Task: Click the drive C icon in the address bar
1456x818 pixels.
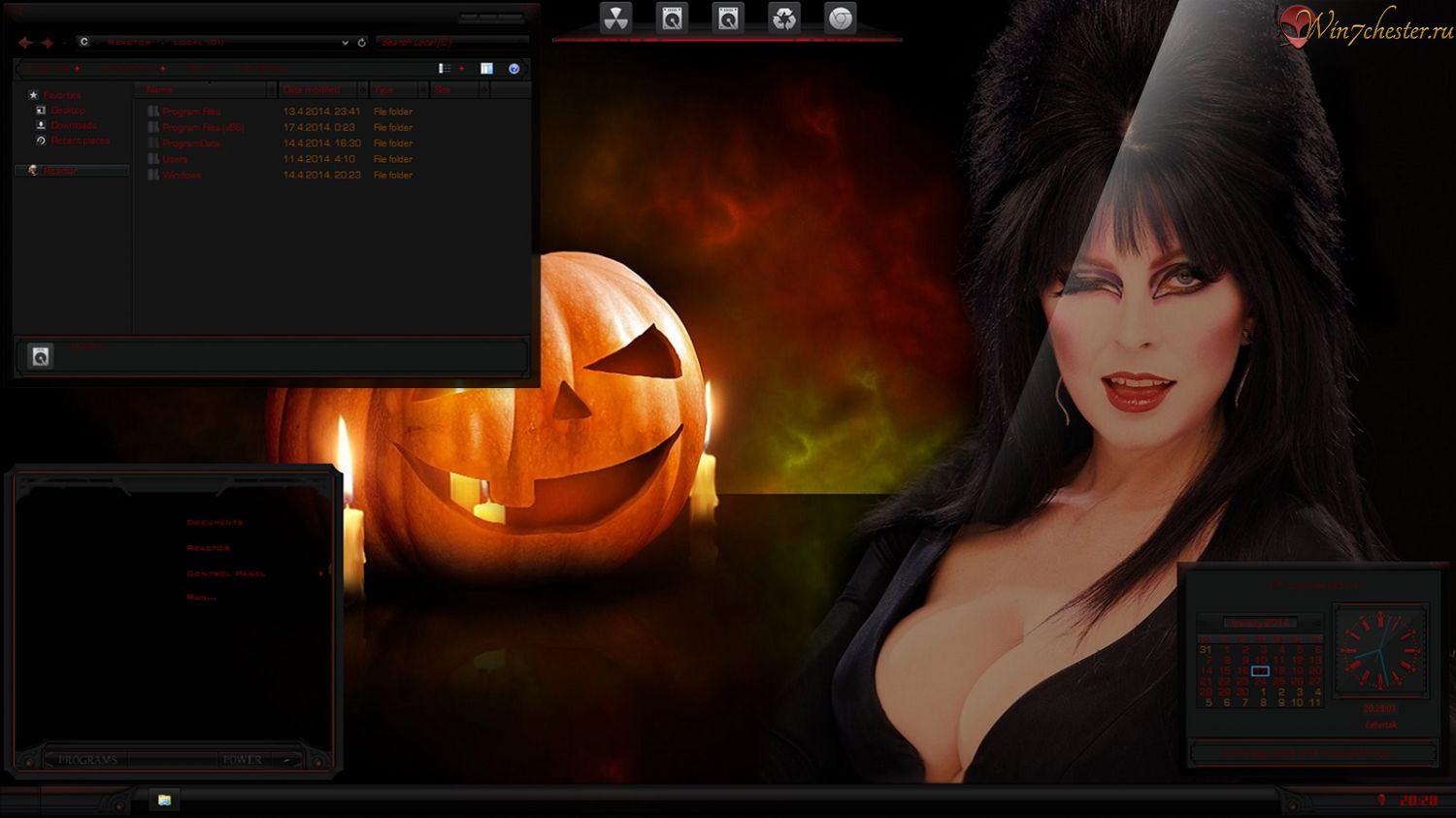Action: click(84, 43)
